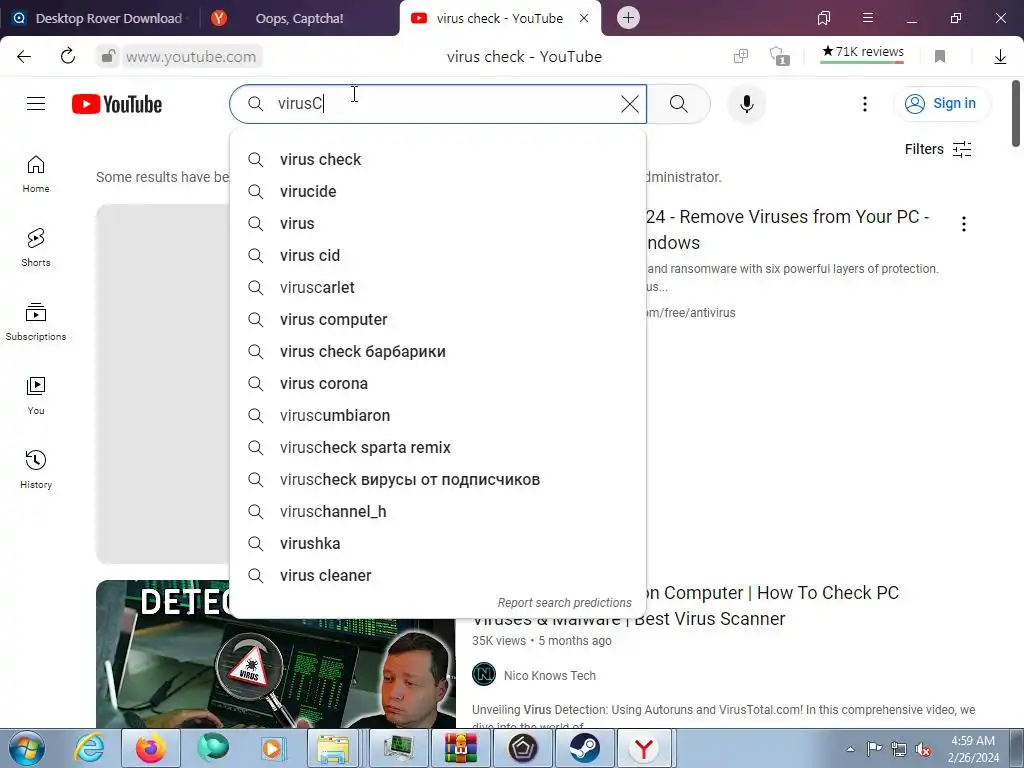Open the File Explorer taskbar icon
The width and height of the screenshot is (1024, 768).
333,748
